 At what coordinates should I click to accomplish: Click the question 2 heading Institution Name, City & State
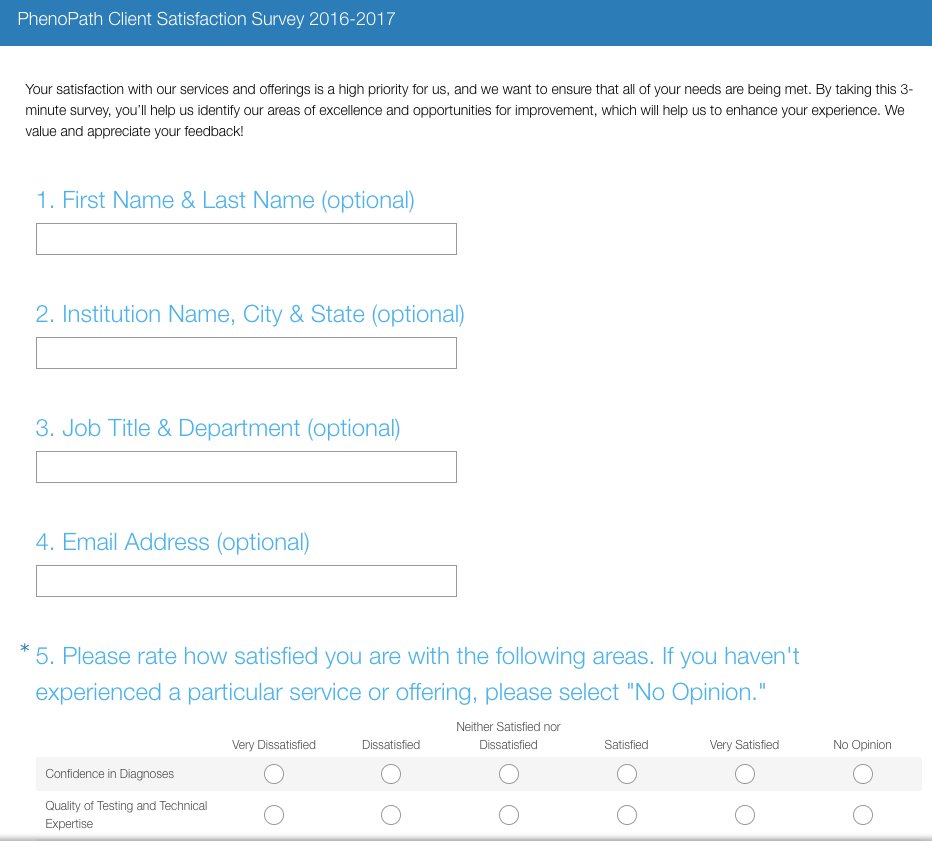[x=250, y=314]
